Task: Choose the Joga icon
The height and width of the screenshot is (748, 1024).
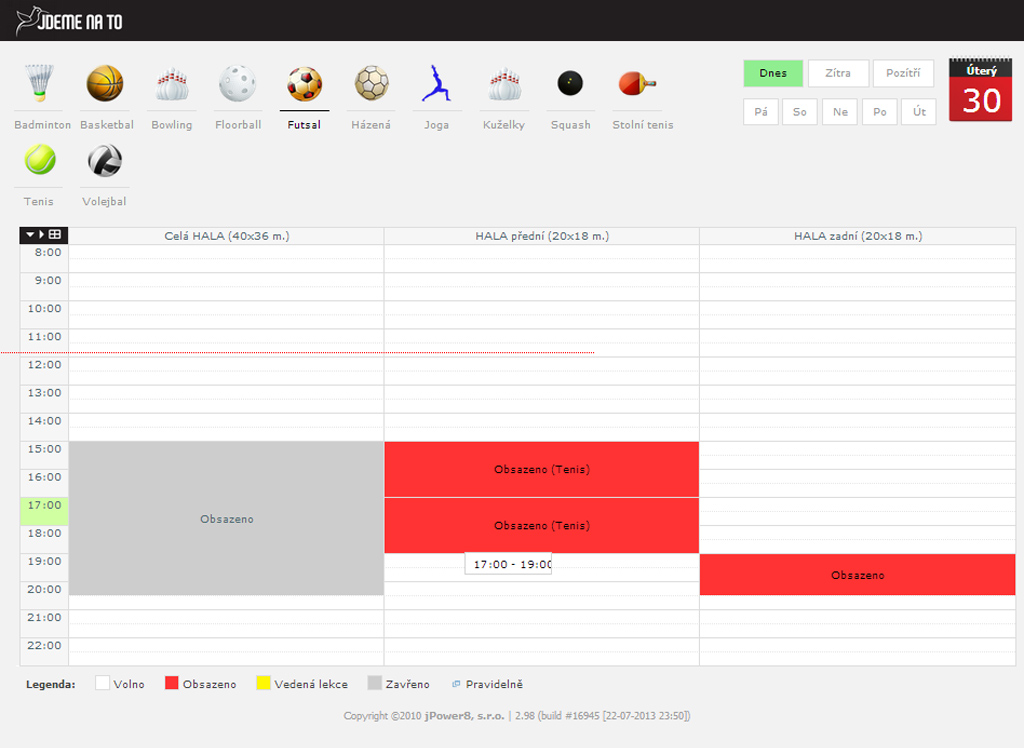Action: click(436, 84)
